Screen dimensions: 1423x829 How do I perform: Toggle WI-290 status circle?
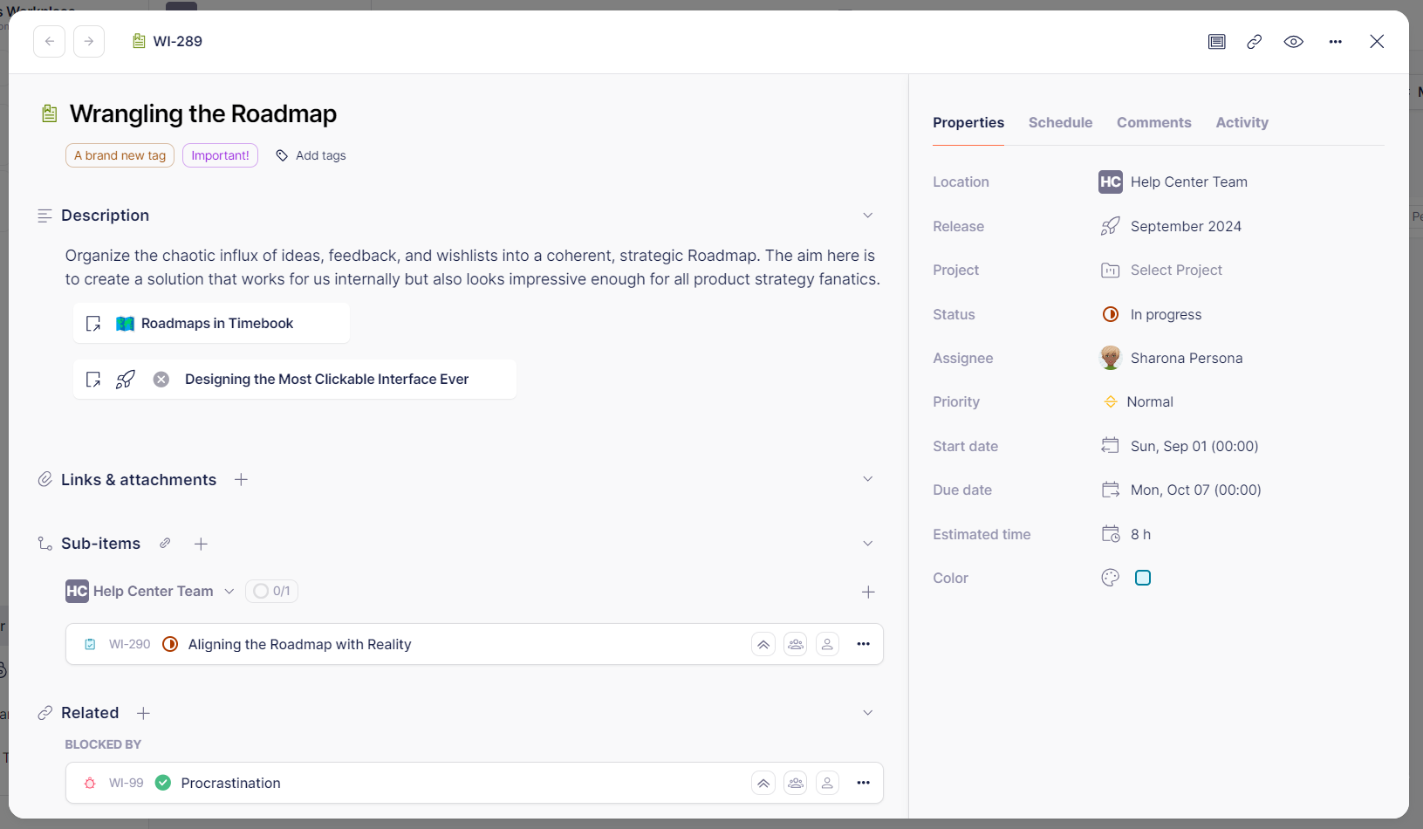[x=170, y=644]
